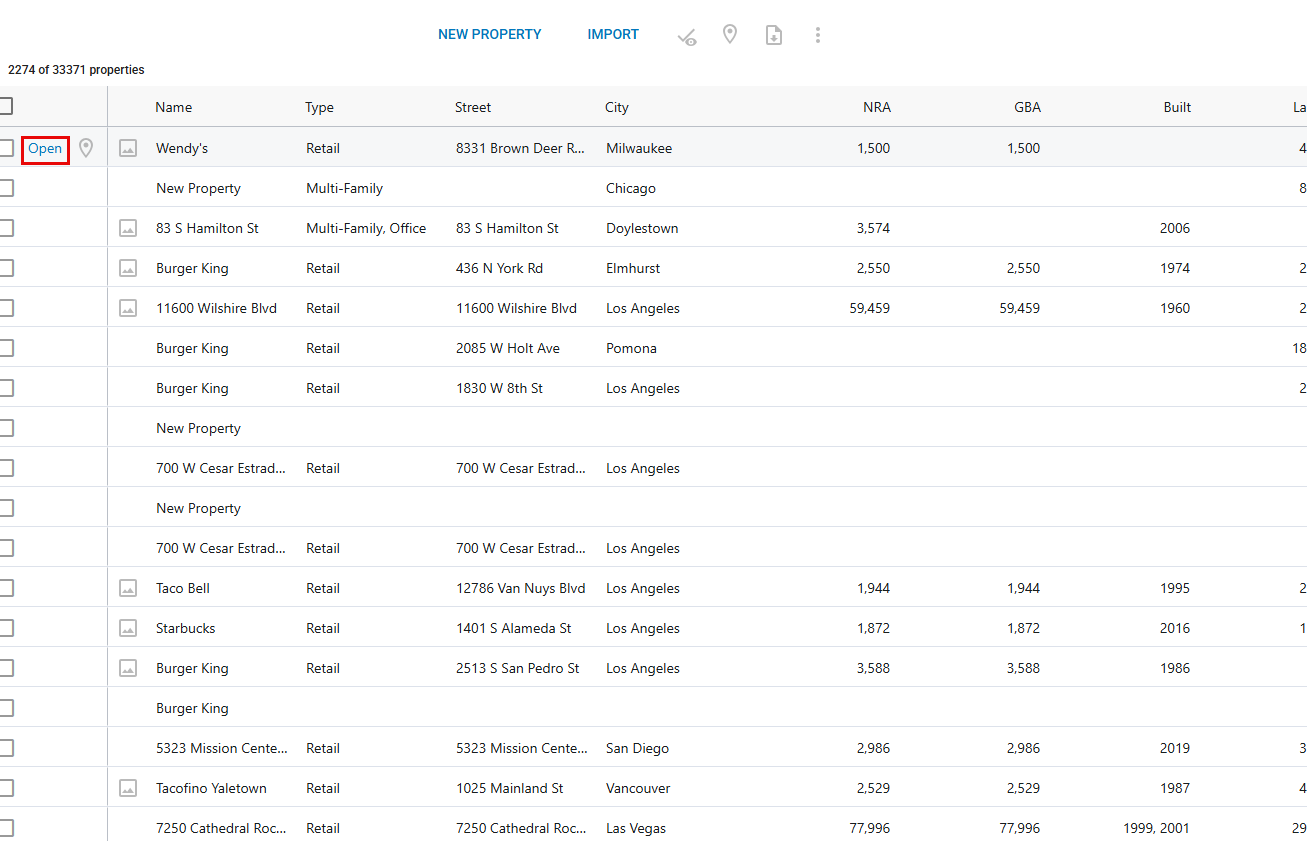Click the Pomona city cell
The image size is (1307, 841).
tap(632, 348)
